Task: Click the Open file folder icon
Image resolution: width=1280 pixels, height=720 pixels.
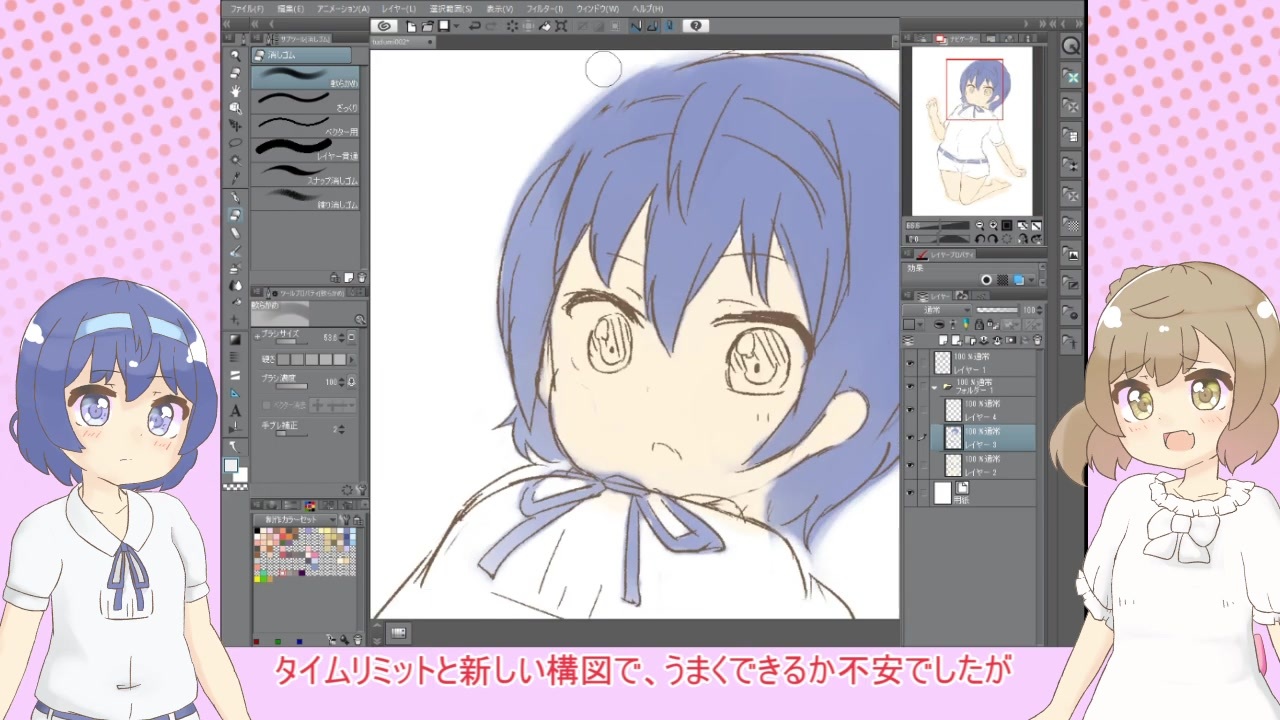Action: pos(427,26)
